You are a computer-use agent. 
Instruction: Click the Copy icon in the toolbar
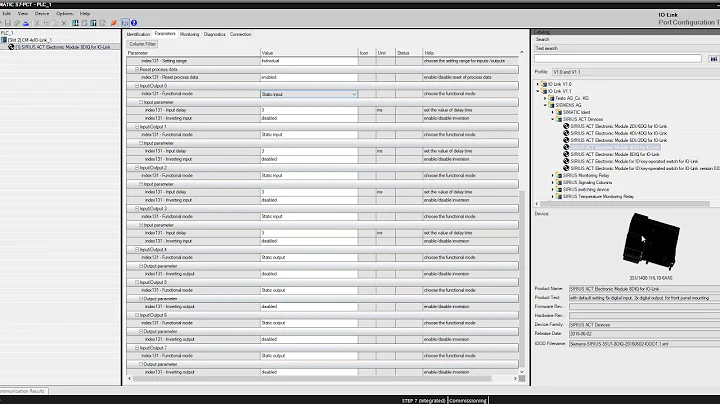click(46, 23)
